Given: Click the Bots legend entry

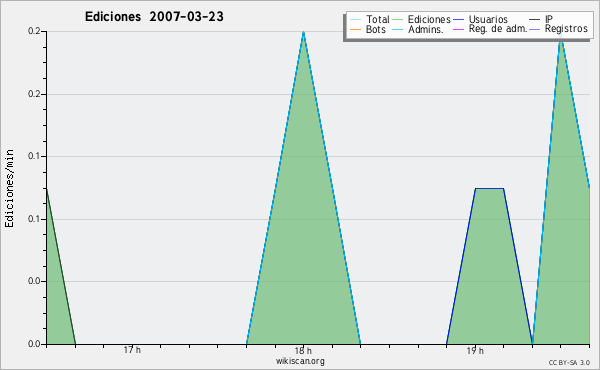Looking at the screenshot, I should coord(368,29).
